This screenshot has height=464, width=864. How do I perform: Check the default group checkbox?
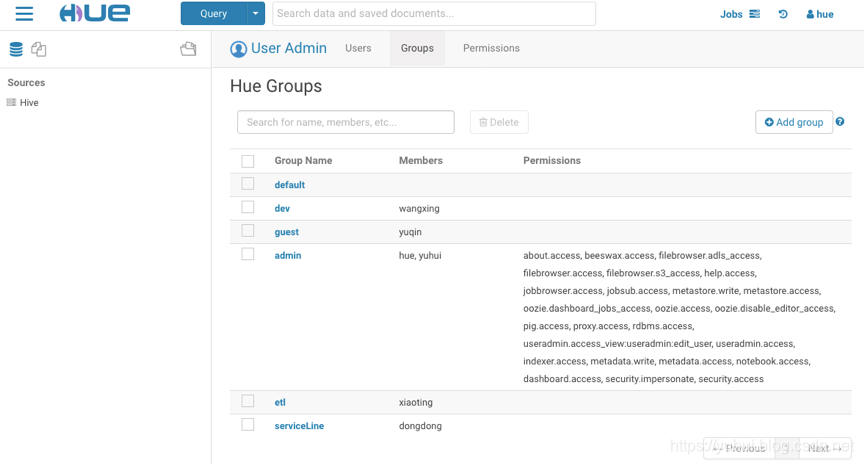pyautogui.click(x=248, y=184)
